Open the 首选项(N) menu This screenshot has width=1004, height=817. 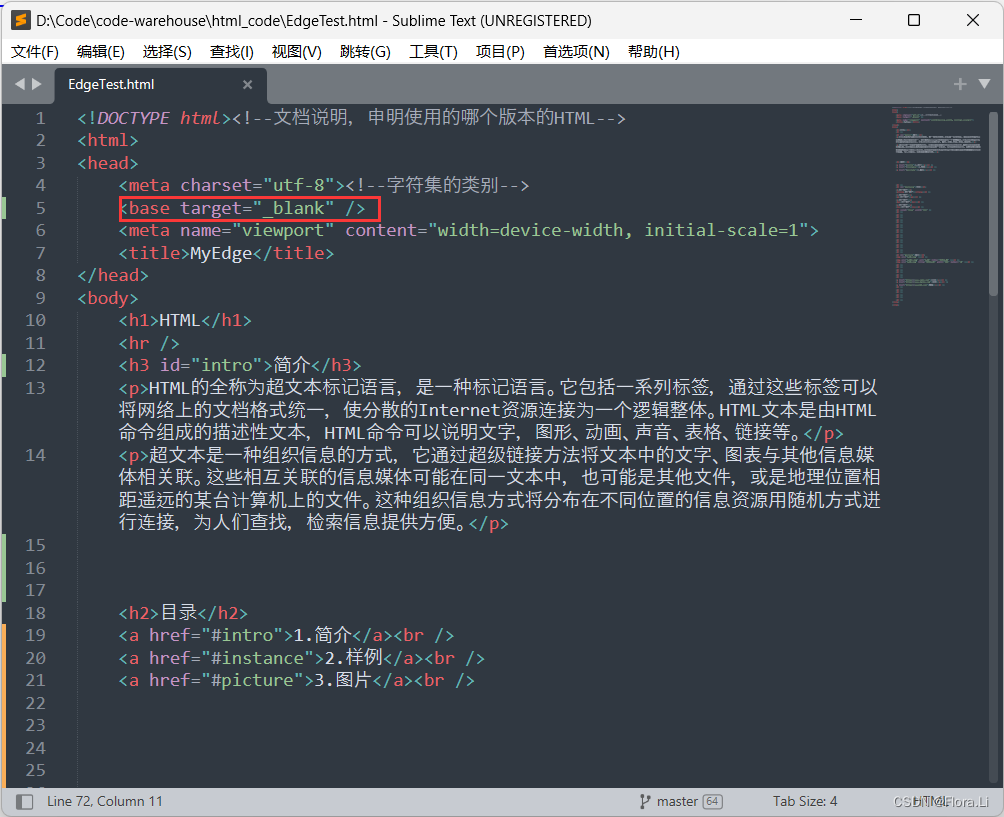[576, 51]
